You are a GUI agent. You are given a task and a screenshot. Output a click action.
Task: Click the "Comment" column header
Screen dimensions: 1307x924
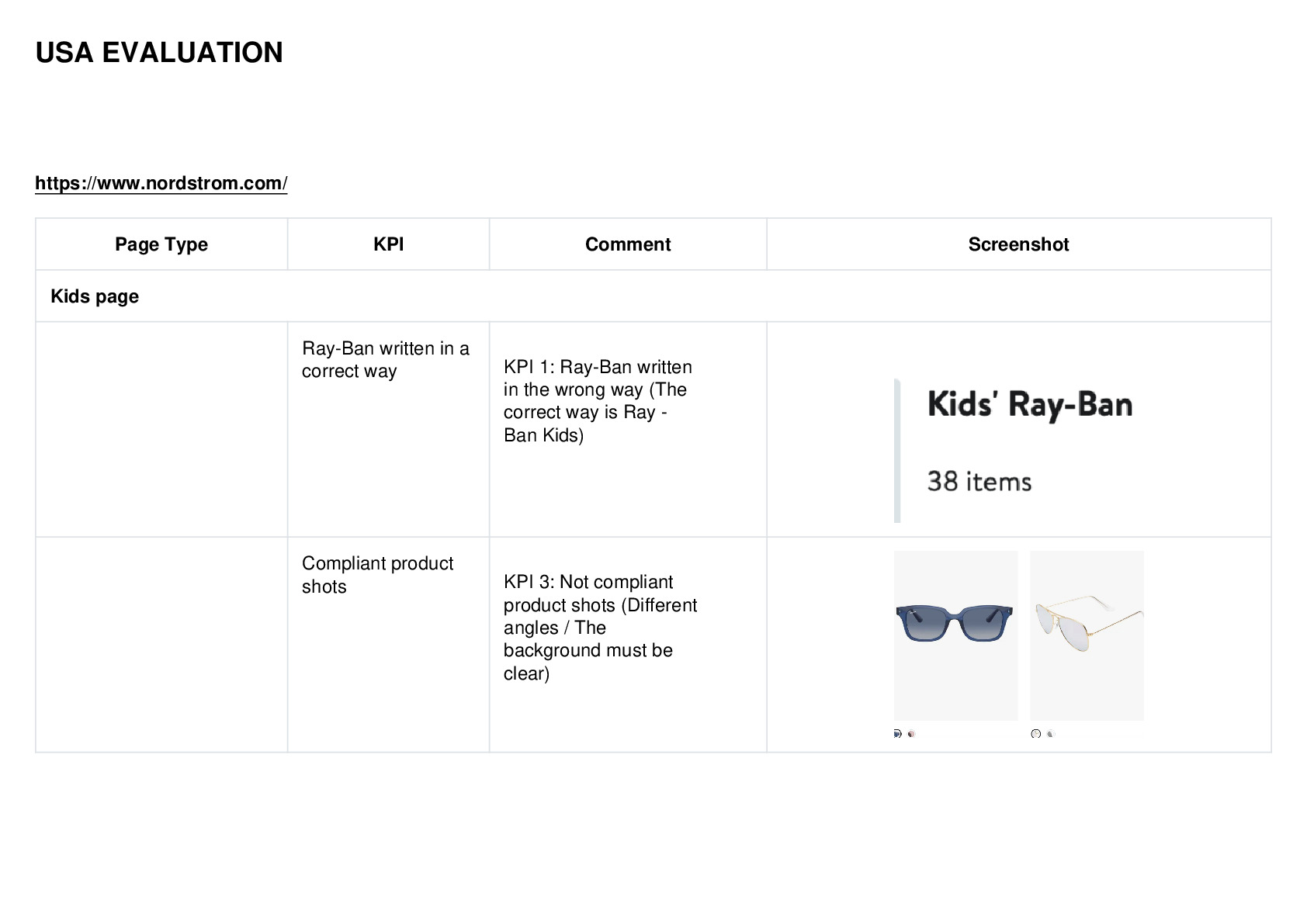pyautogui.click(x=628, y=244)
